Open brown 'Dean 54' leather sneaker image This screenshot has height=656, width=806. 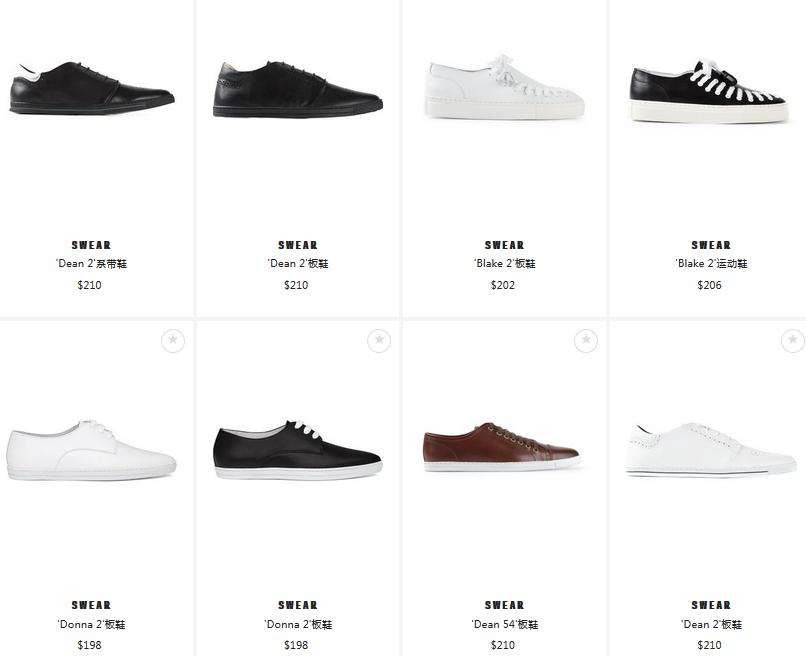tap(502, 447)
